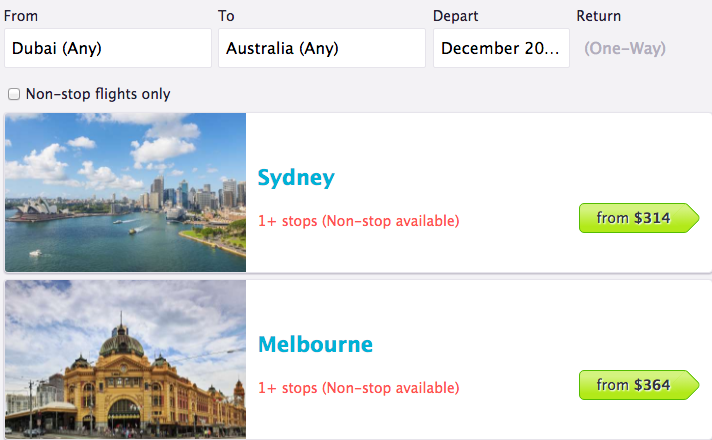The width and height of the screenshot is (712, 440).
Task: Open the Sydney destination link
Action: pos(296,178)
